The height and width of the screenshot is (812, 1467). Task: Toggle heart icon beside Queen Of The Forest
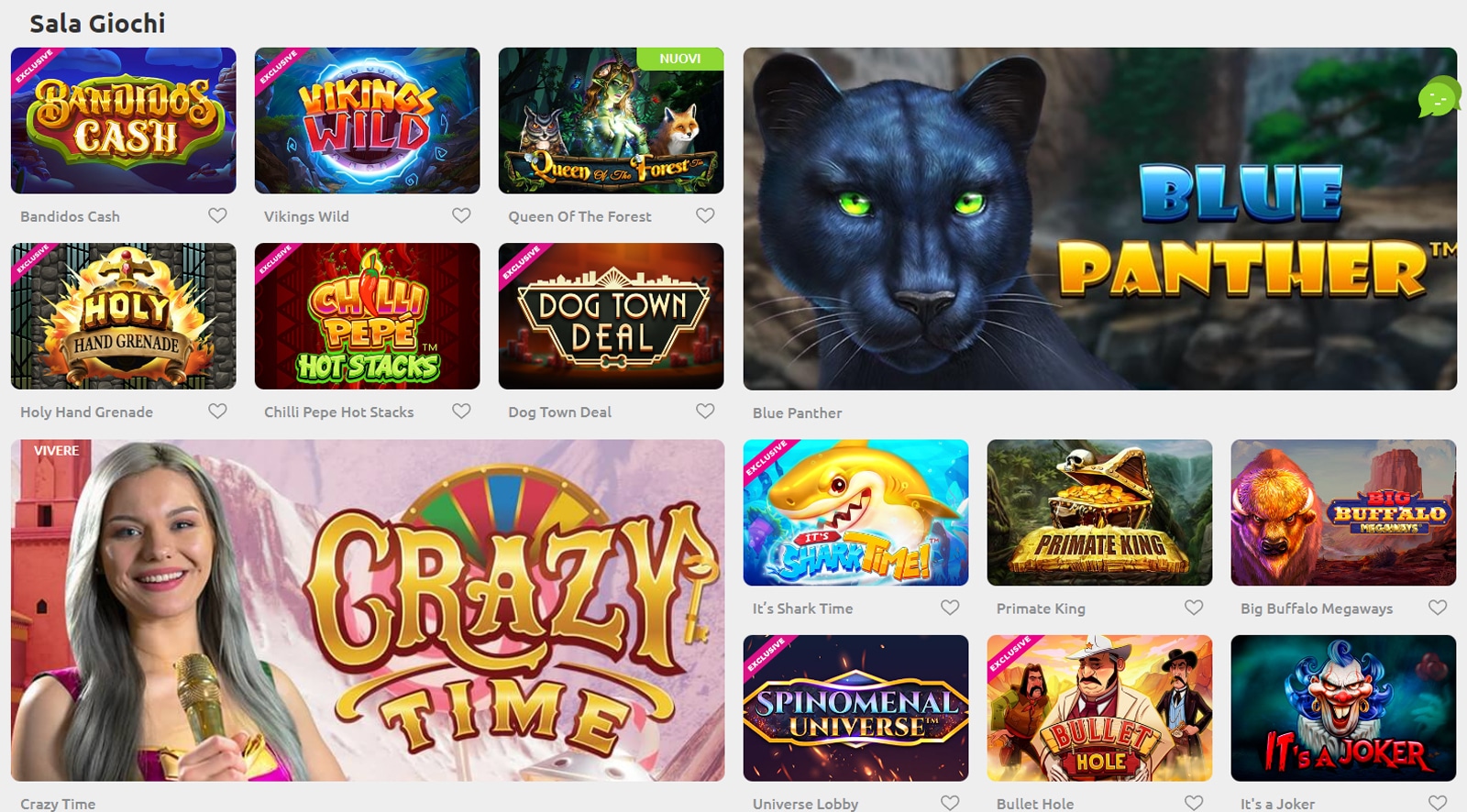click(x=705, y=215)
